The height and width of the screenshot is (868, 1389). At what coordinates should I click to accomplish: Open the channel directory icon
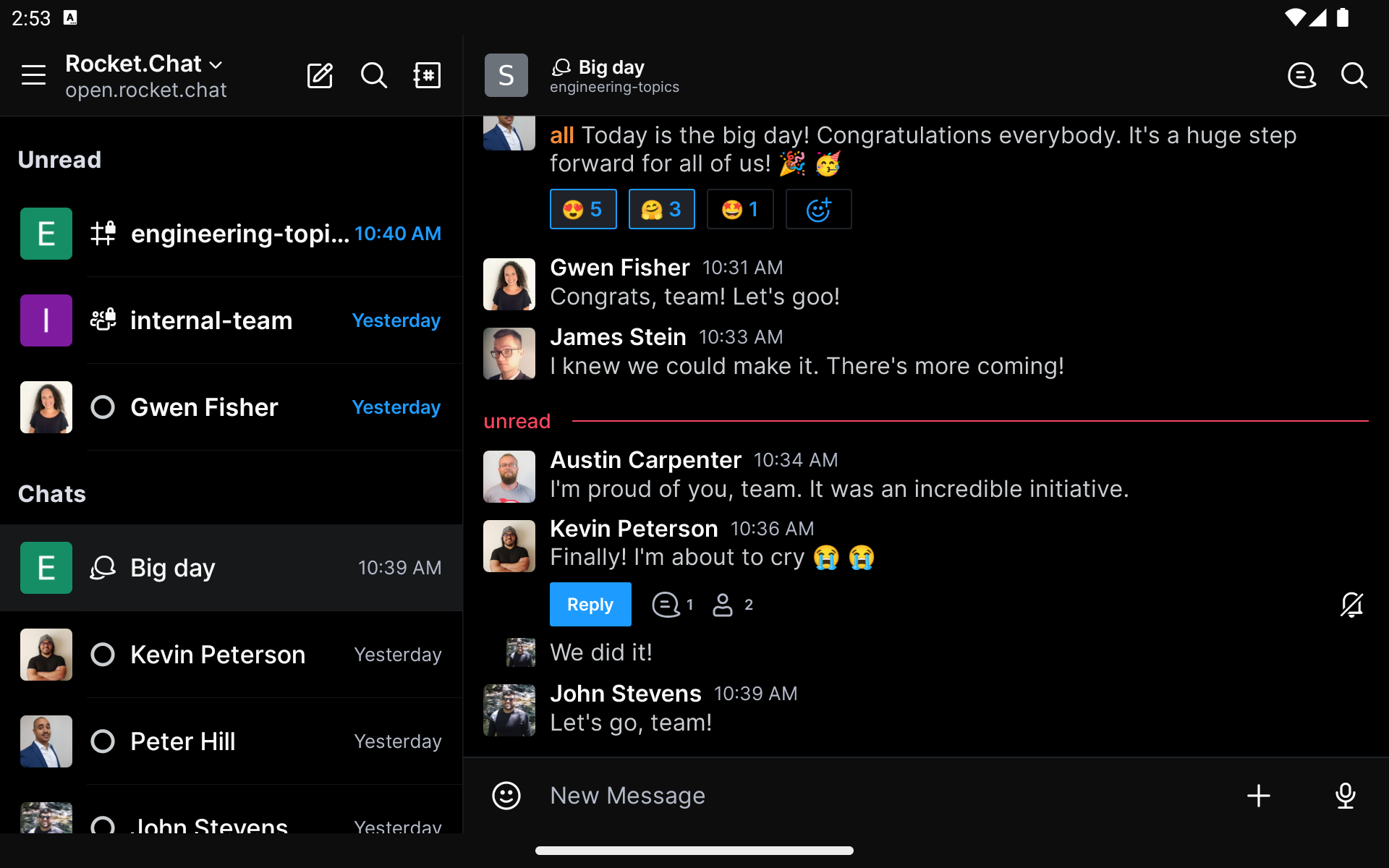427,75
